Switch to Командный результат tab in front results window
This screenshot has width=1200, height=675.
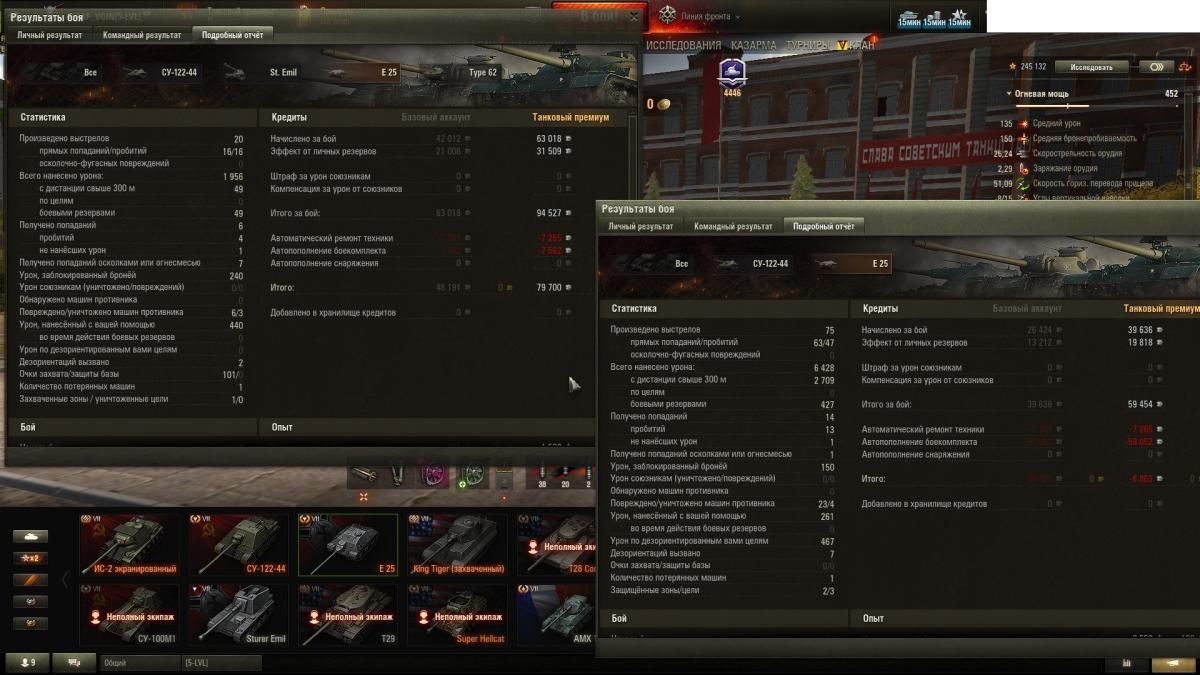[733, 226]
